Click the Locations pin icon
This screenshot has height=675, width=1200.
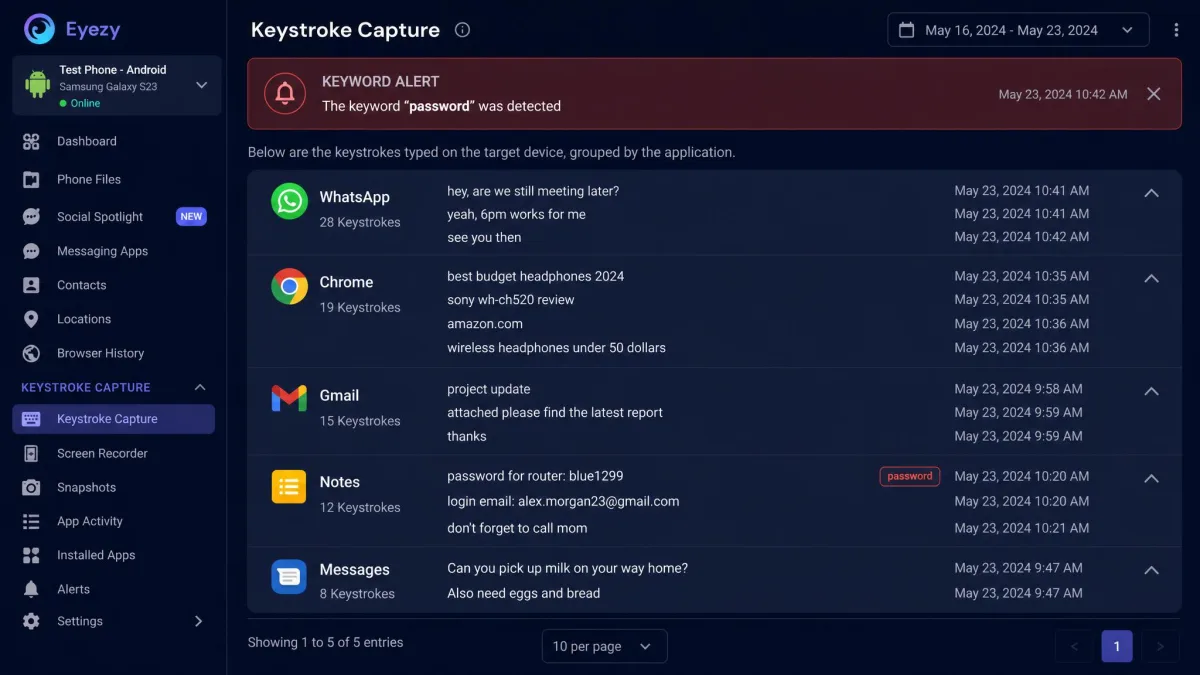31,319
